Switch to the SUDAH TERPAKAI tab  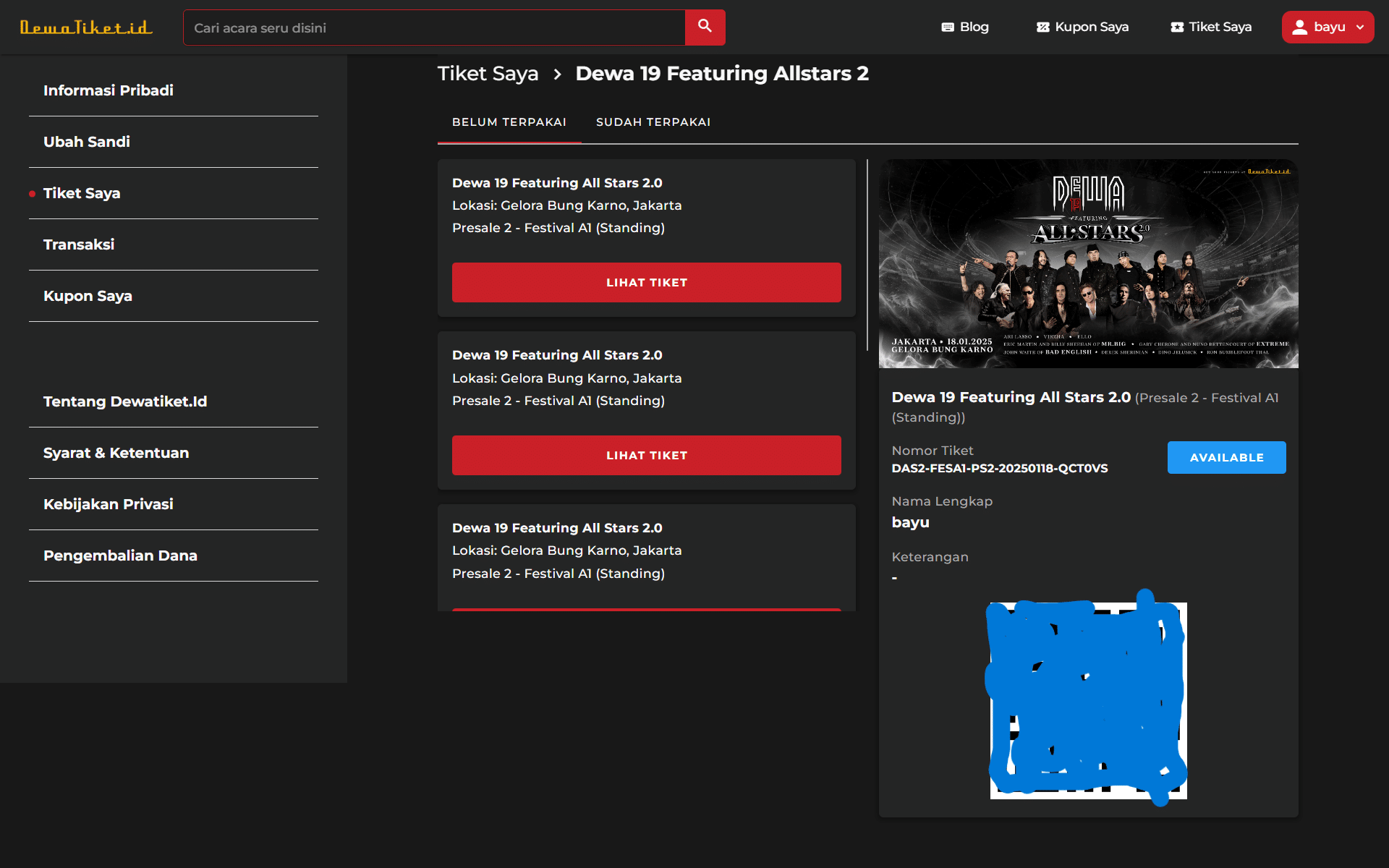pos(653,122)
